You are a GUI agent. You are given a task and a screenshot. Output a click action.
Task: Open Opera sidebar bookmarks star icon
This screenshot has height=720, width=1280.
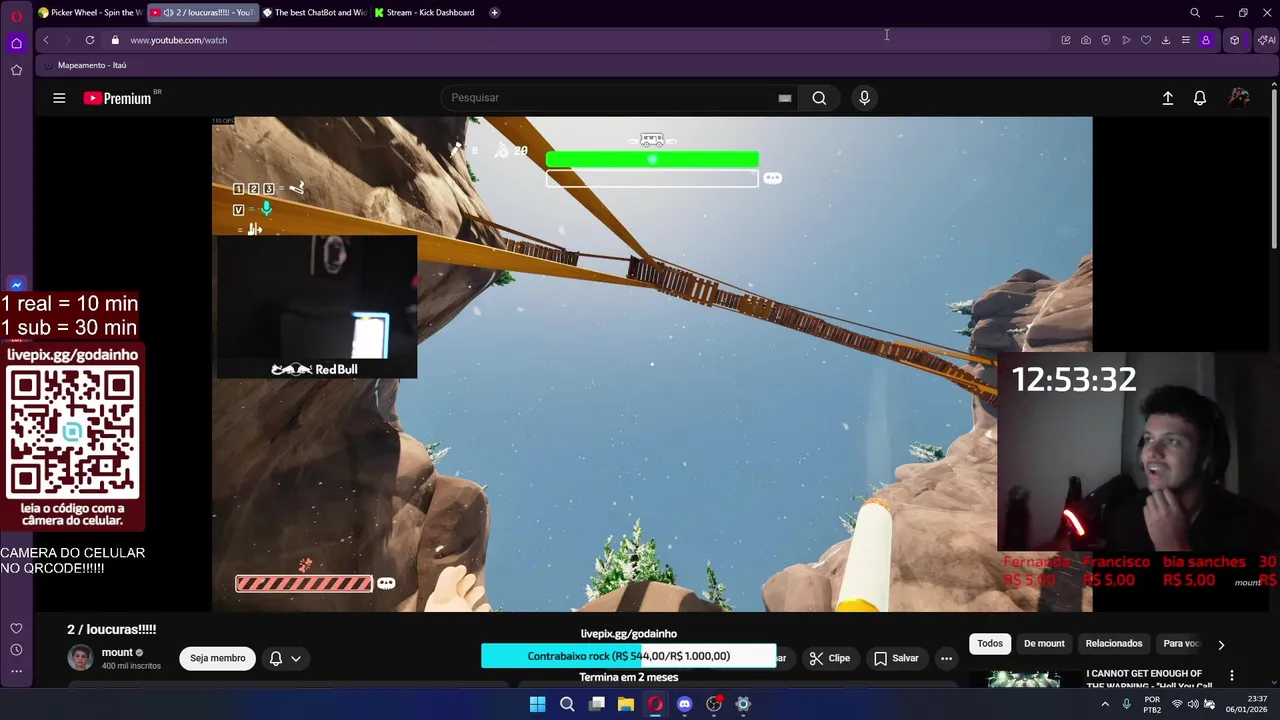(16, 70)
